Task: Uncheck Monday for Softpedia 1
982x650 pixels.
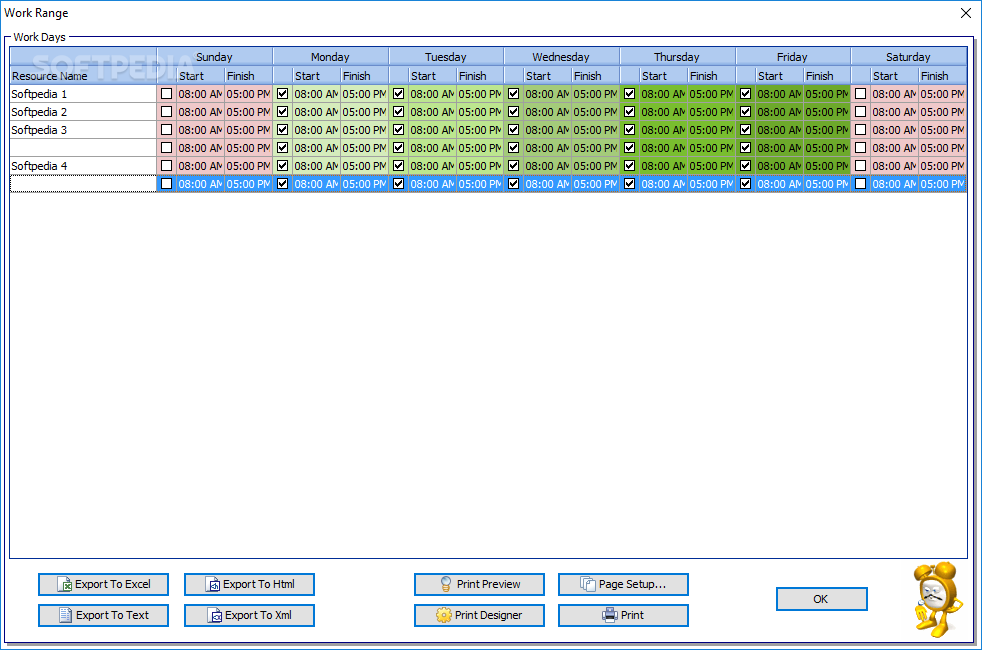Action: click(x=282, y=94)
